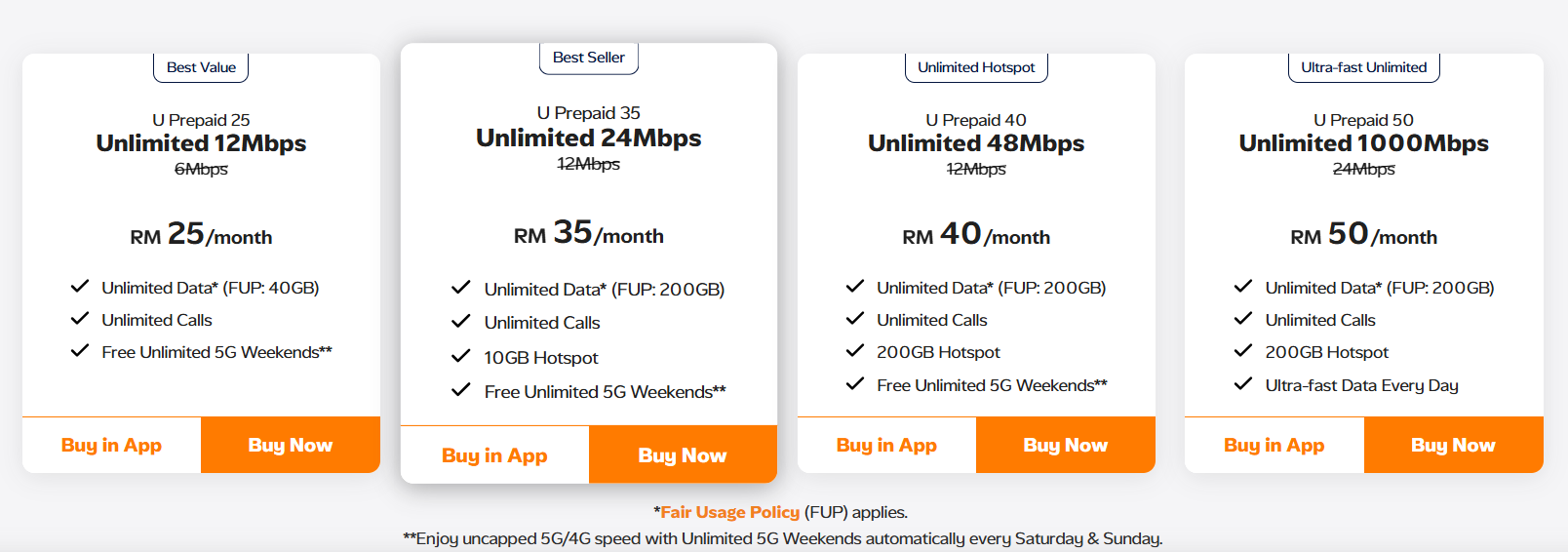Click checkmark beside U Prepaid 35 Unlimited Calls
The height and width of the screenshot is (552, 1568).
(461, 322)
